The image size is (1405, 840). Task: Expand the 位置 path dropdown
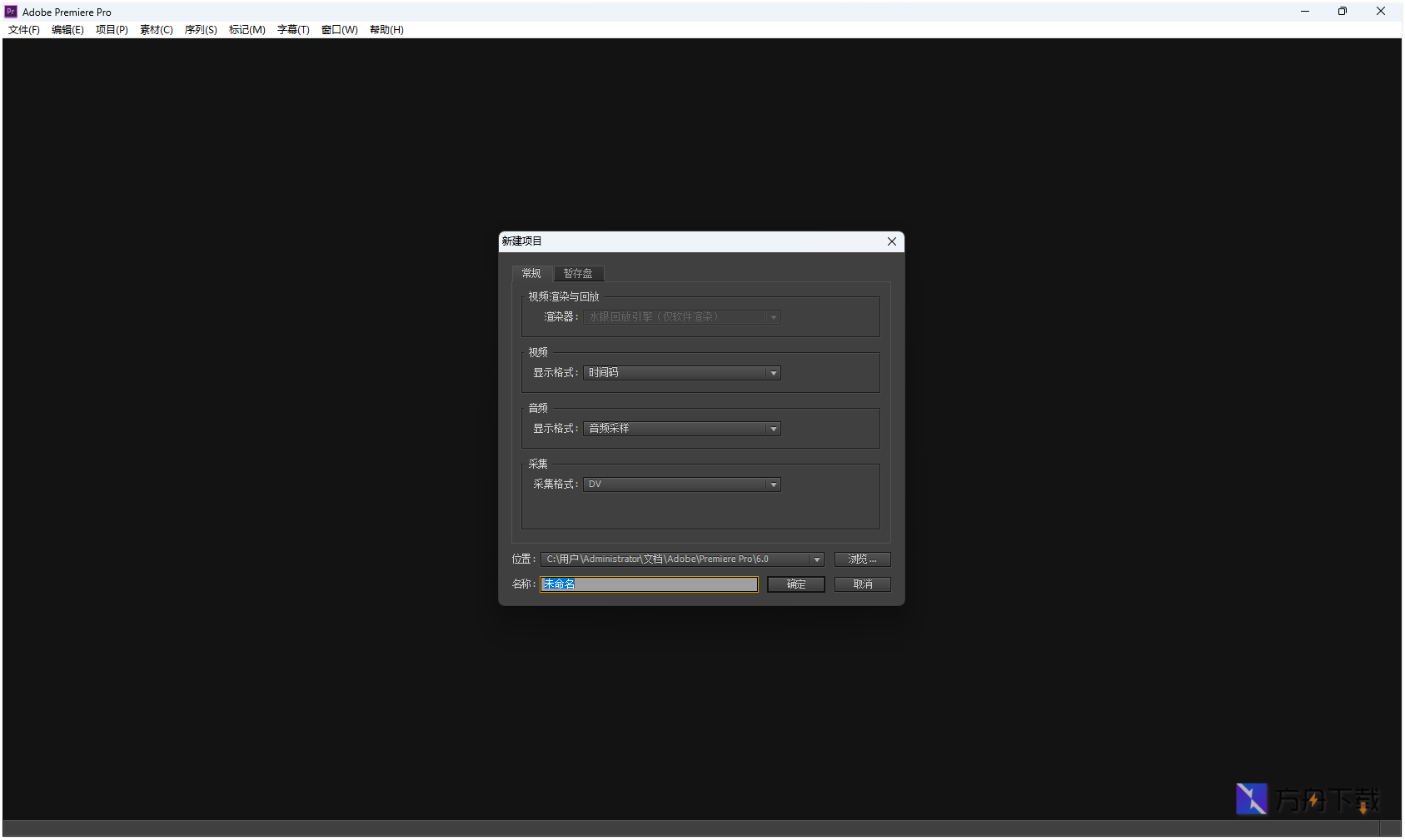(x=817, y=559)
